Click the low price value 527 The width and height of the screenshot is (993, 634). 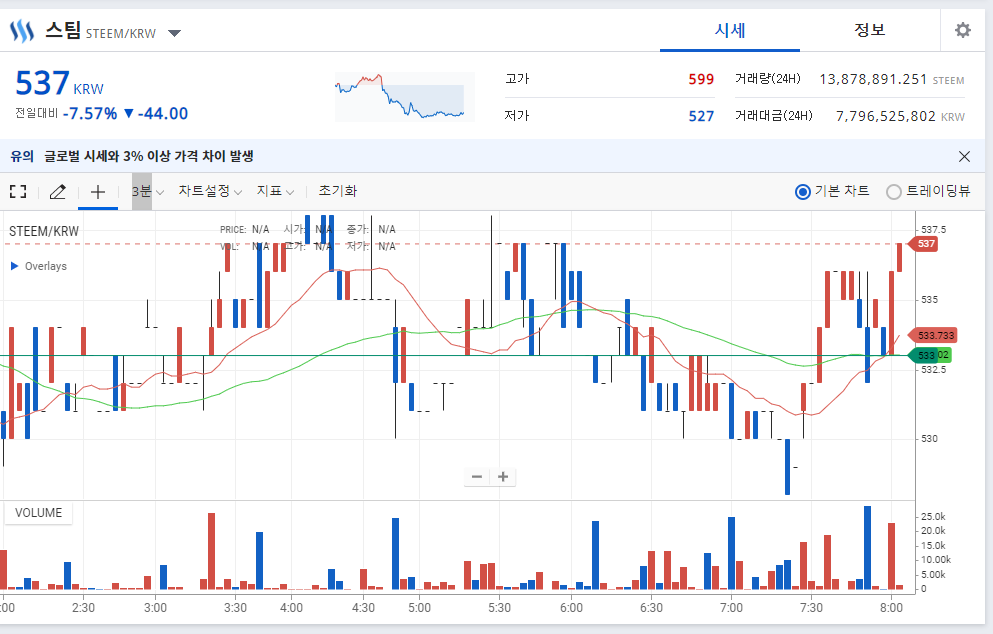tap(701, 116)
